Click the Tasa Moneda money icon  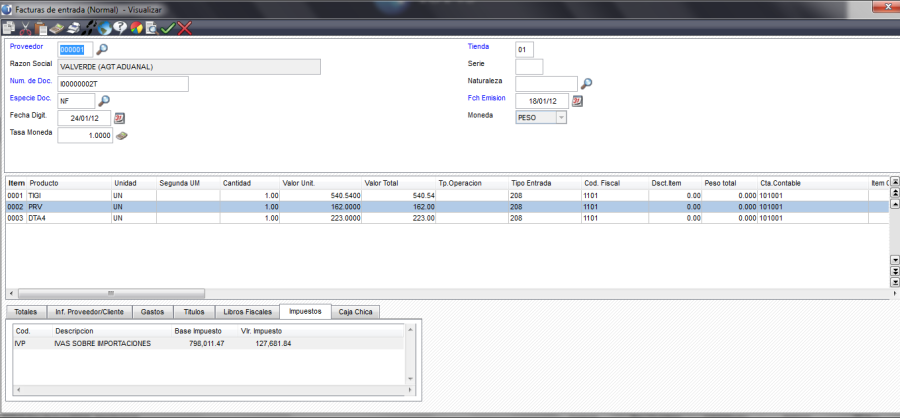click(121, 136)
